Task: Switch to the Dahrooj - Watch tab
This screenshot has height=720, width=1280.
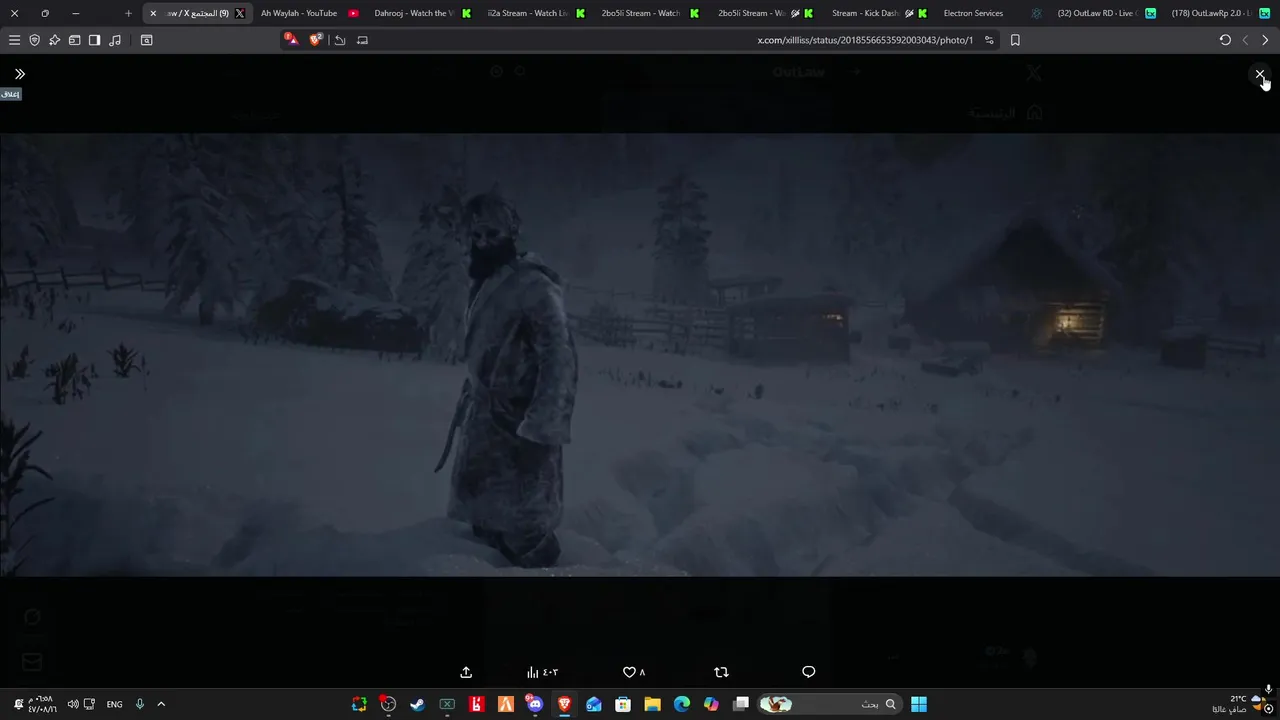Action: (423, 13)
